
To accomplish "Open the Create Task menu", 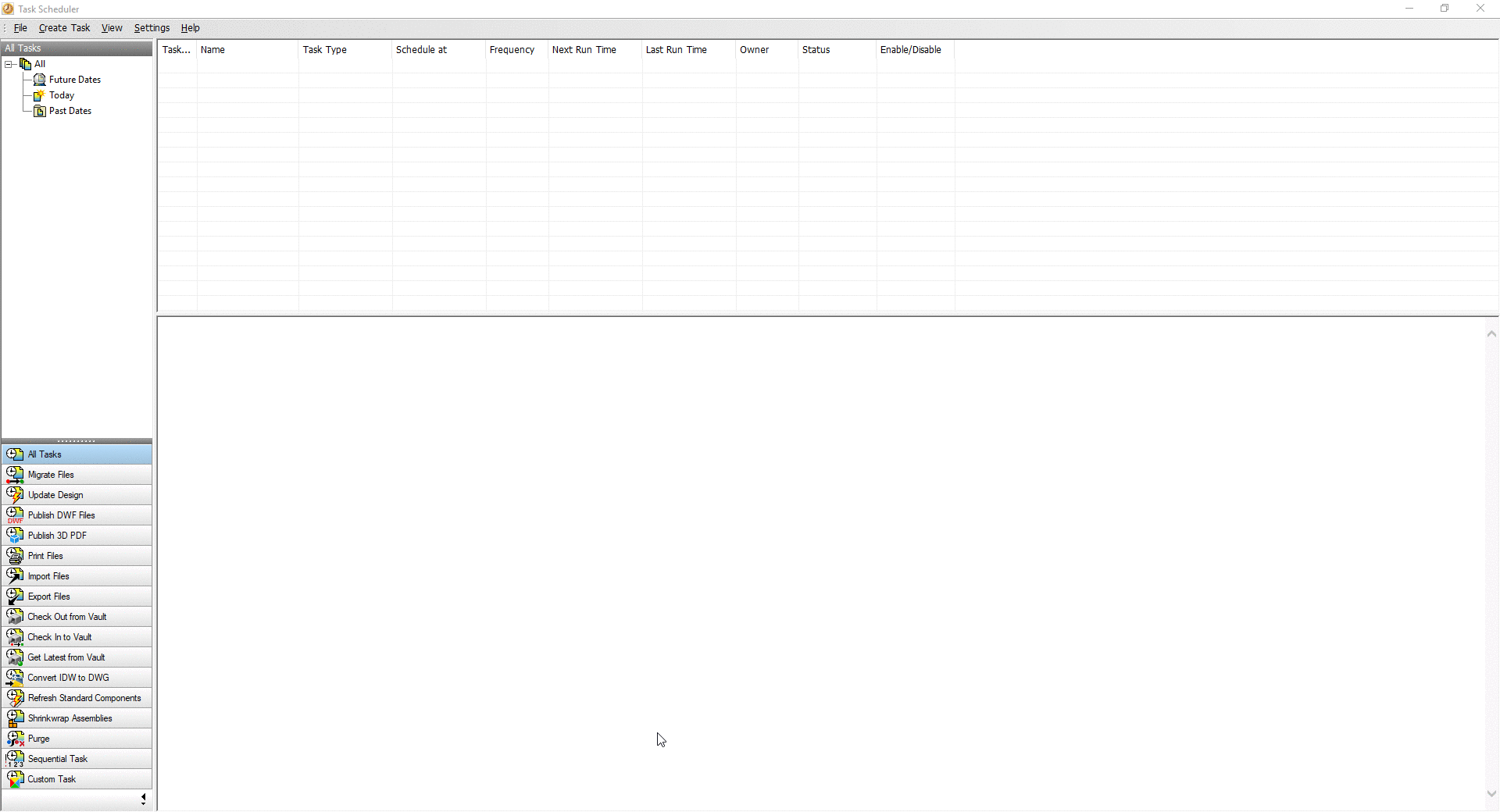I will coord(64,28).
